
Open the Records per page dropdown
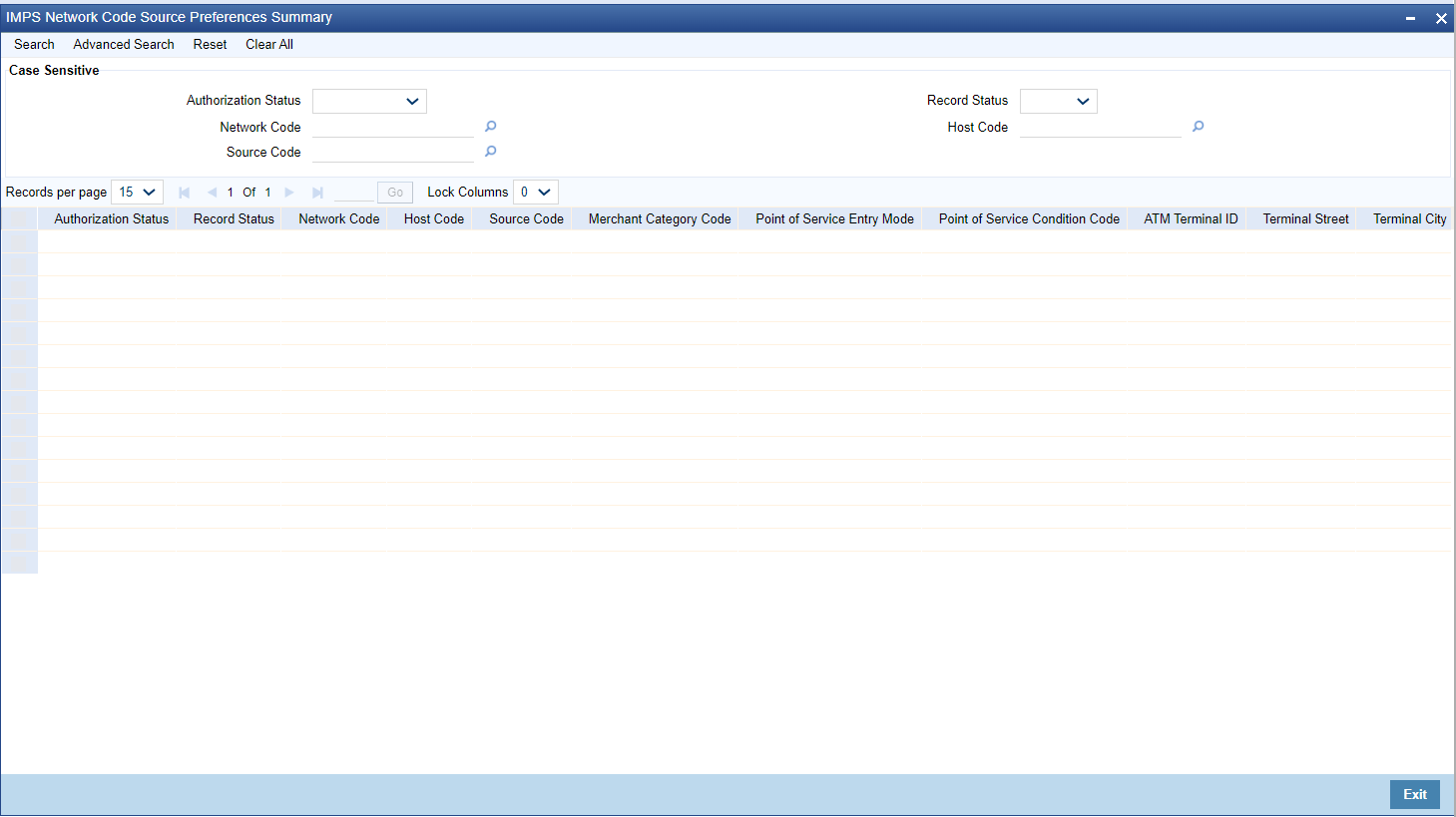pyautogui.click(x=137, y=193)
